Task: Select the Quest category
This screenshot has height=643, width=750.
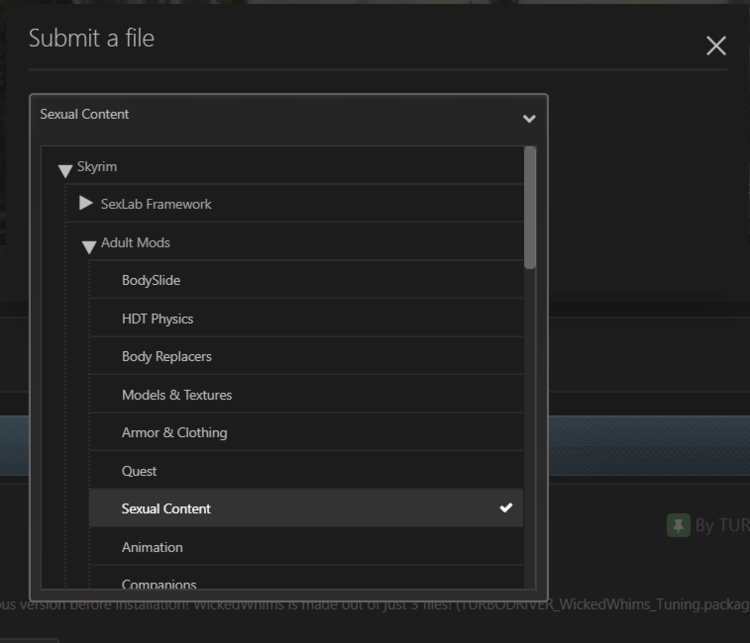Action: [x=306, y=470]
